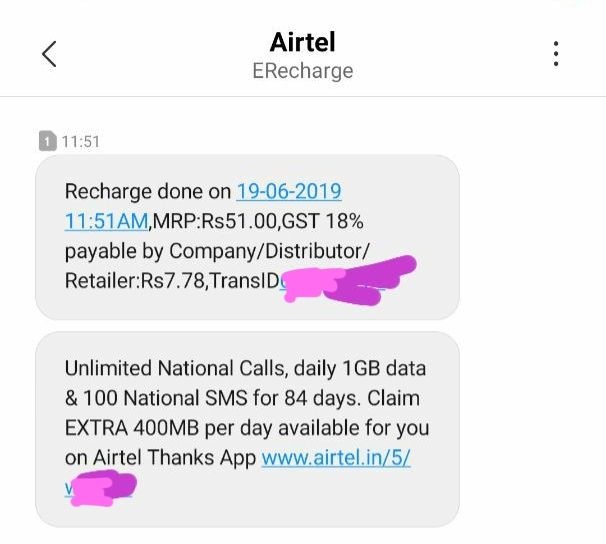Click the Retailer:Rs7.78 text
Viewport: 606px width, 544px height.
click(134, 281)
